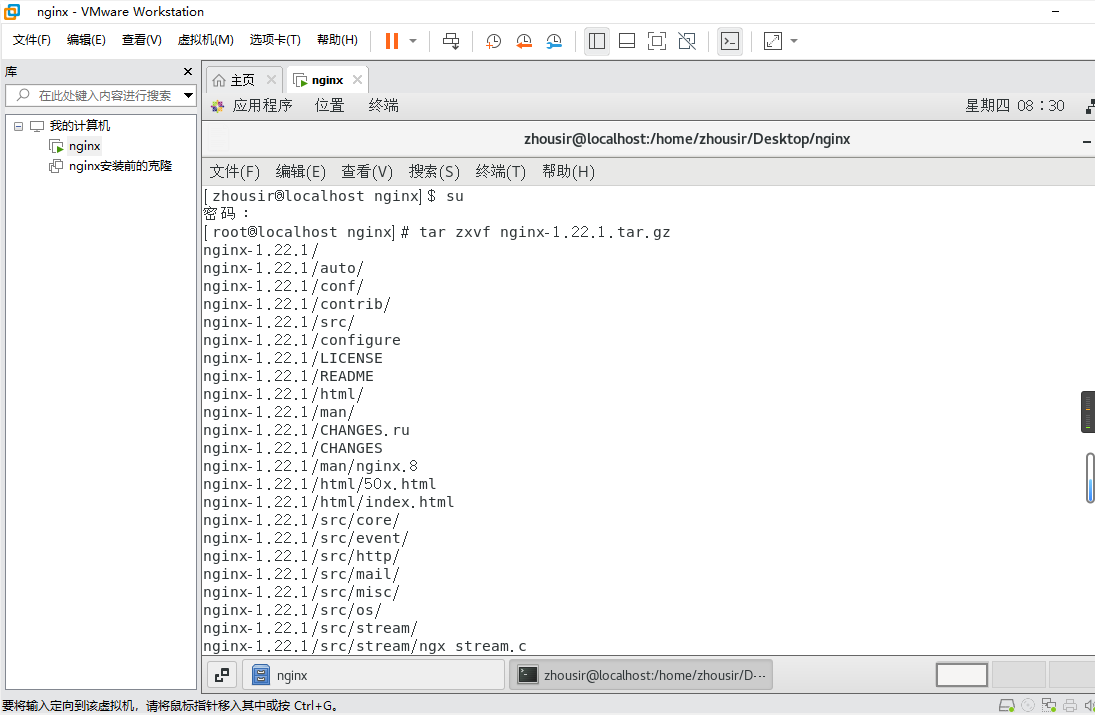Click the printer device status icon

[1070, 705]
